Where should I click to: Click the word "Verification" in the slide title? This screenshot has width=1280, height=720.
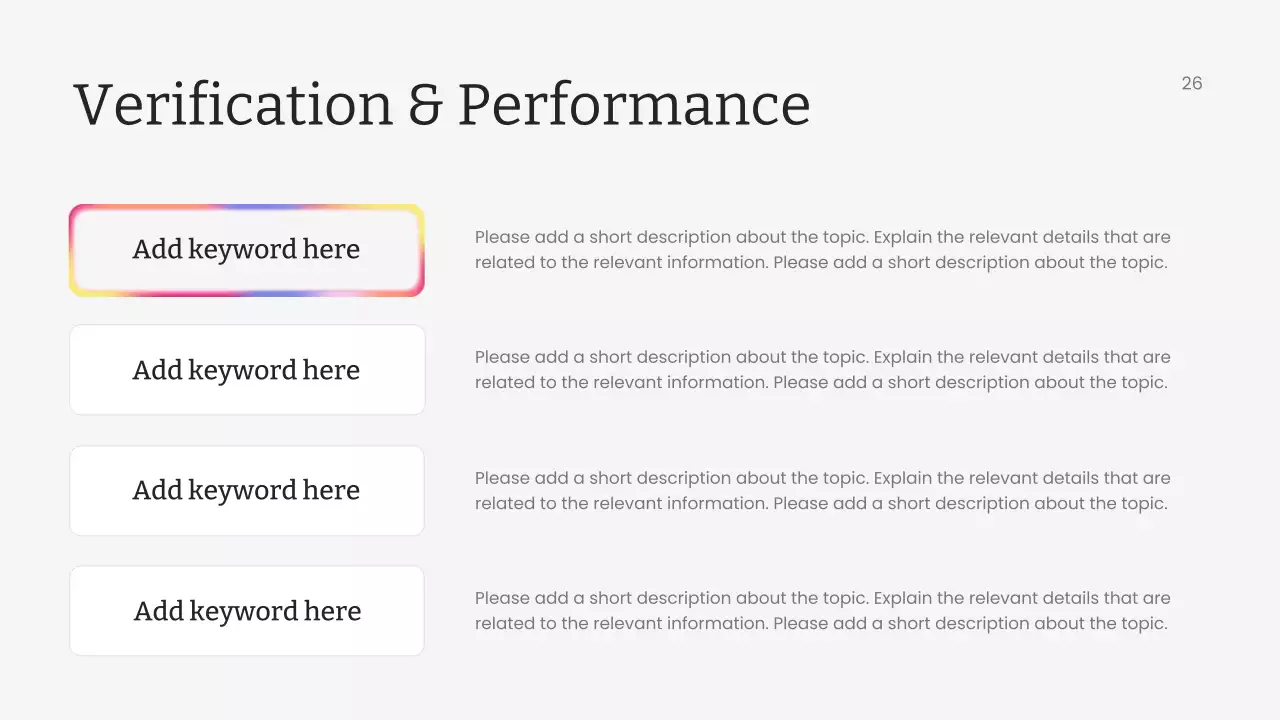point(233,104)
